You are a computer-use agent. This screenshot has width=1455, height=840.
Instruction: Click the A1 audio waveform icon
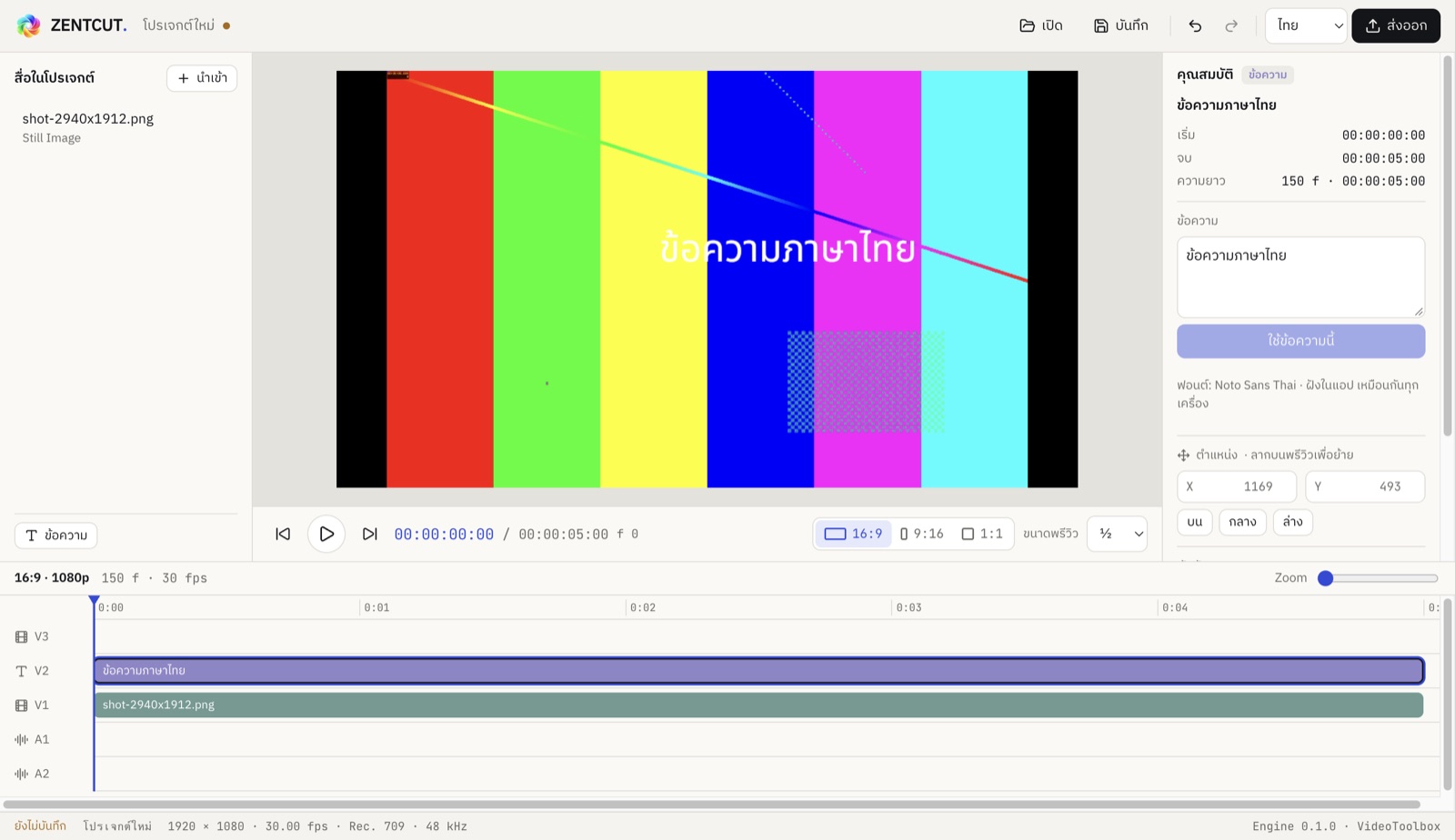[x=22, y=740]
